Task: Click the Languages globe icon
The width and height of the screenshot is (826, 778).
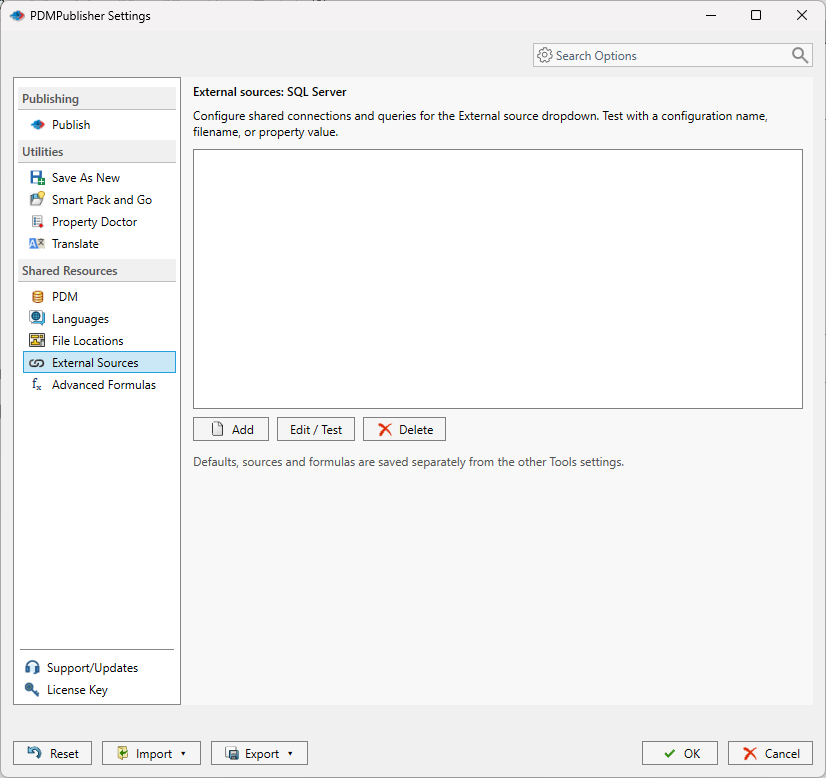Action: (37, 318)
